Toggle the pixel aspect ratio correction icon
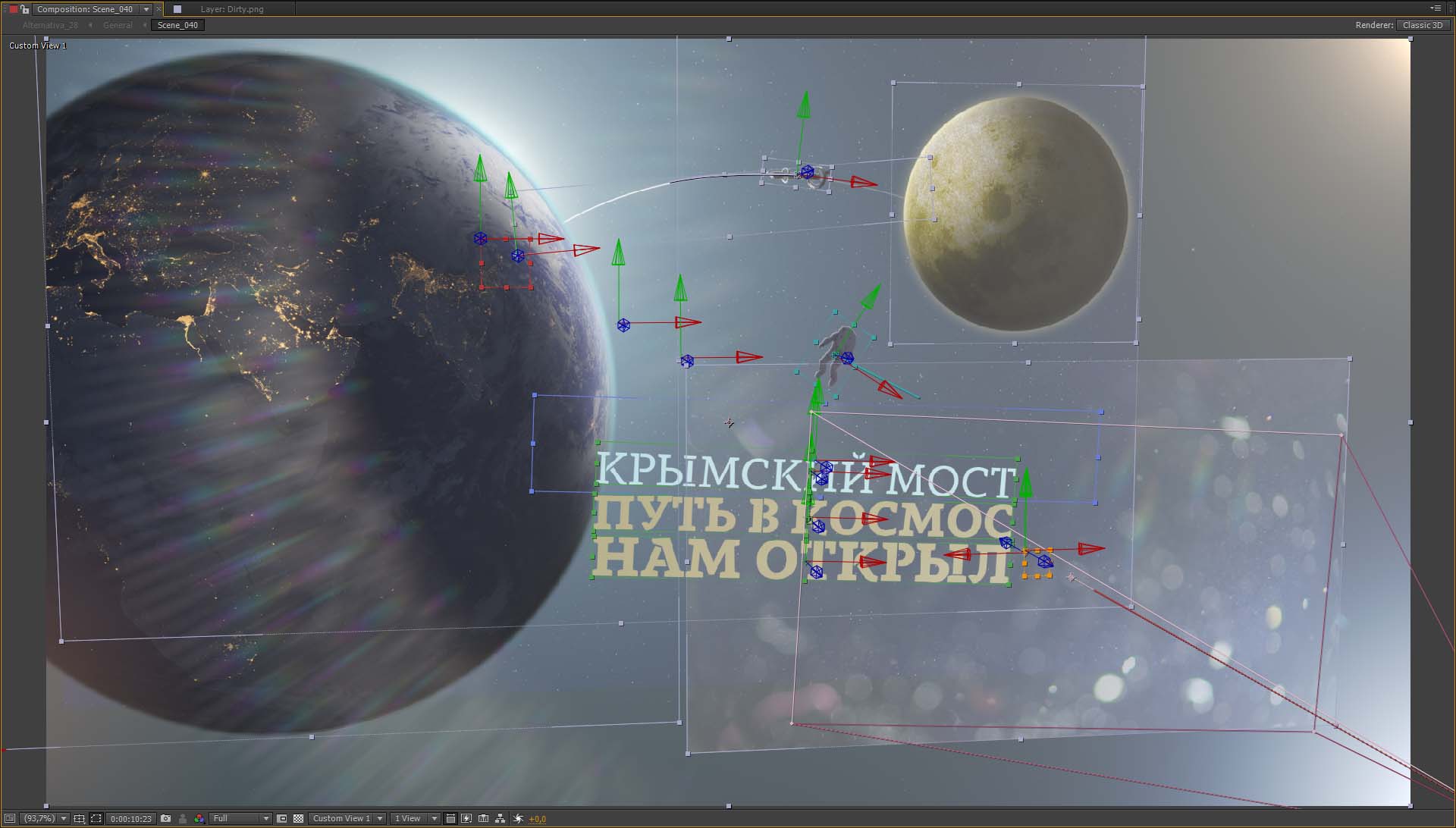The height and width of the screenshot is (828, 1456). (x=450, y=819)
